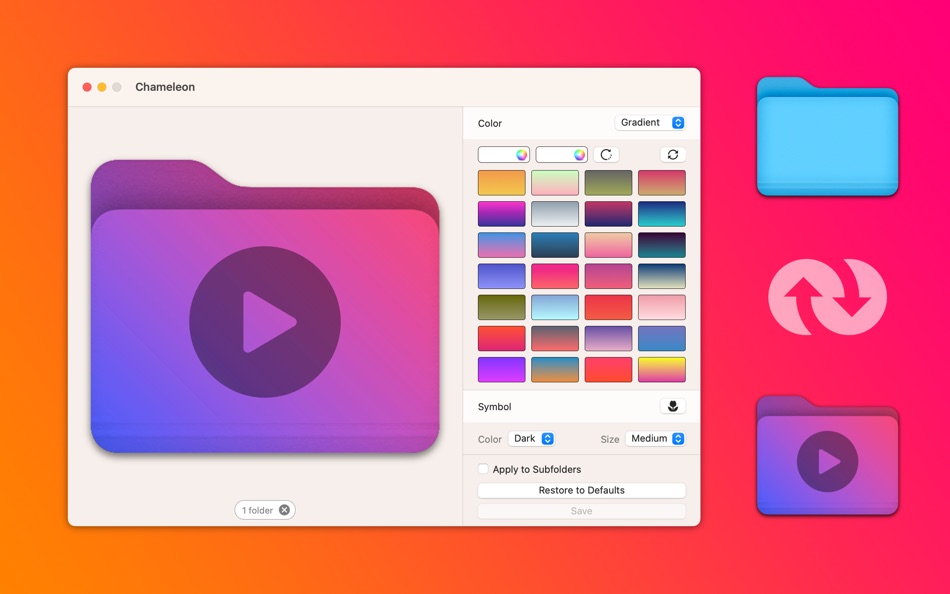Open the second gradient end color well

point(562,155)
